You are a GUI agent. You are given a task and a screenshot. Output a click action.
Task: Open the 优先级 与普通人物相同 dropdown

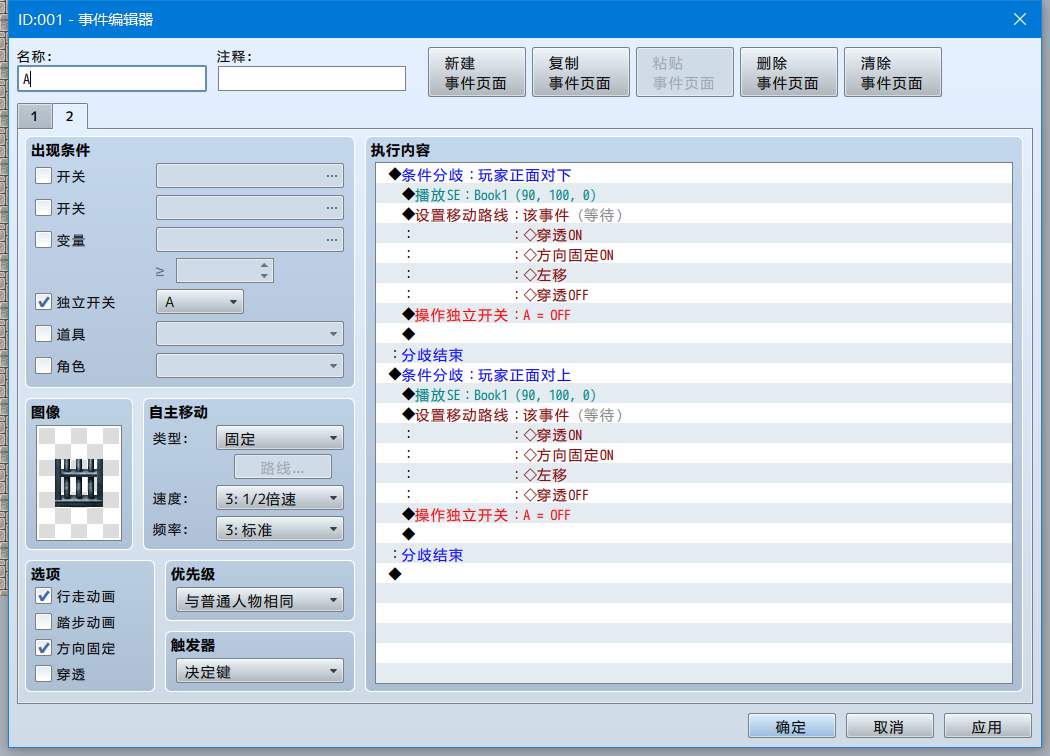point(260,601)
